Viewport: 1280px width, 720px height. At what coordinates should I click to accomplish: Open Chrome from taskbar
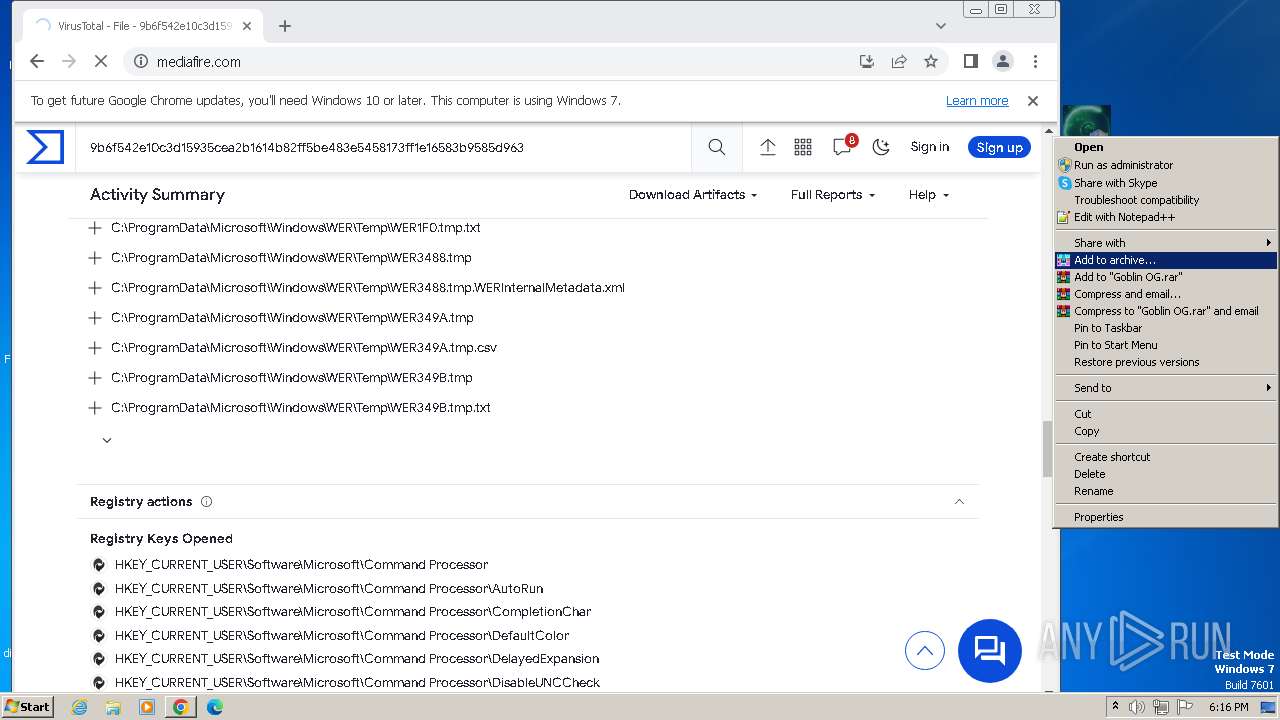(x=181, y=707)
